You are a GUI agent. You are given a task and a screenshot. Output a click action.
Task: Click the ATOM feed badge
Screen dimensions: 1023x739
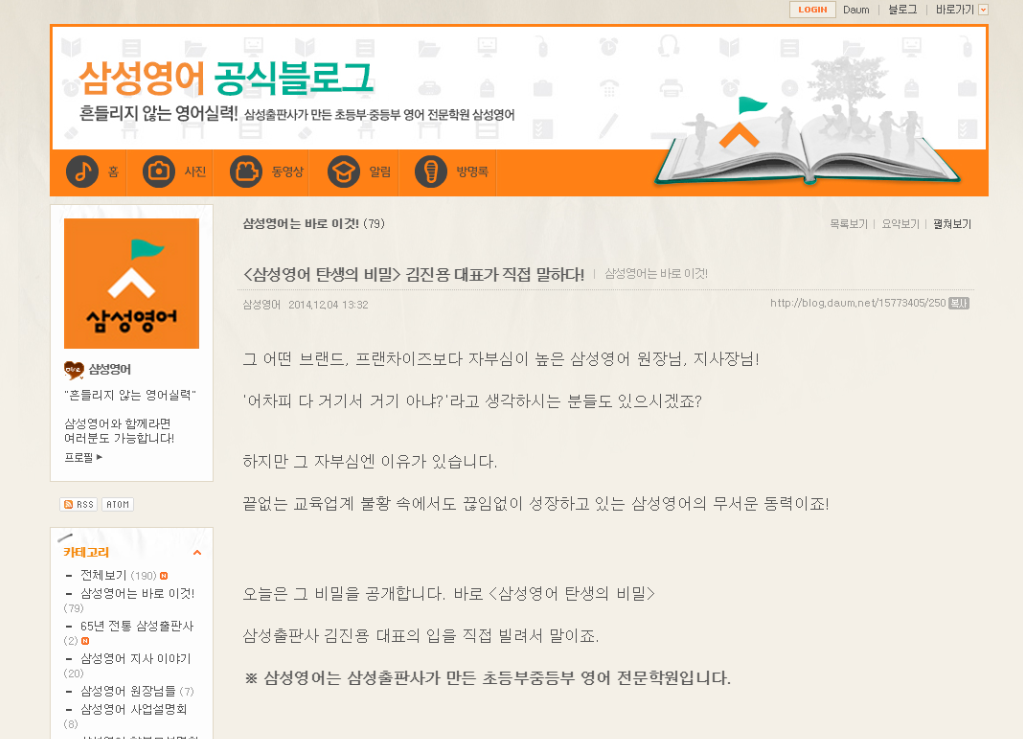coord(117,504)
